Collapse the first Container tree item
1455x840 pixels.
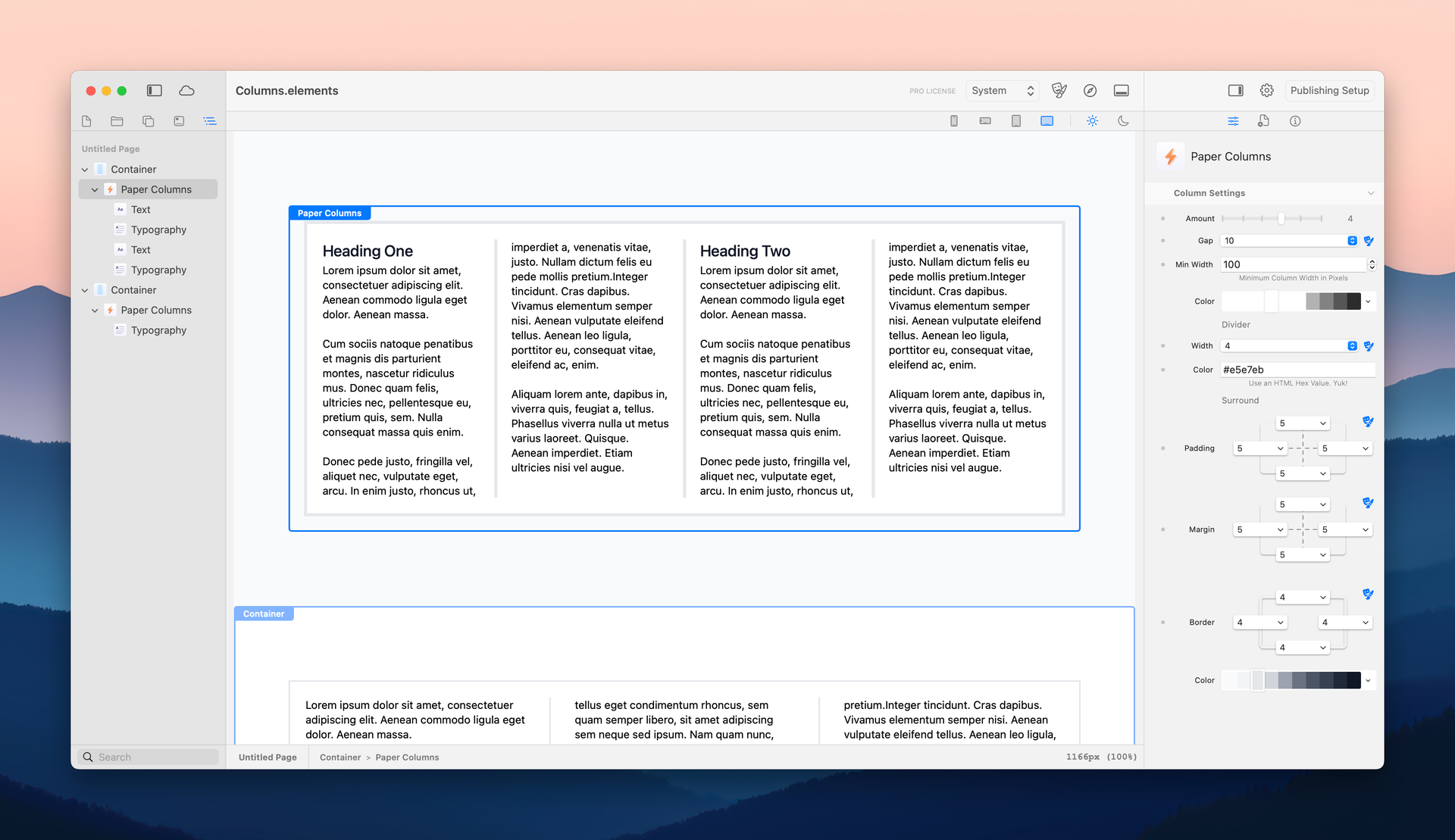pos(85,170)
